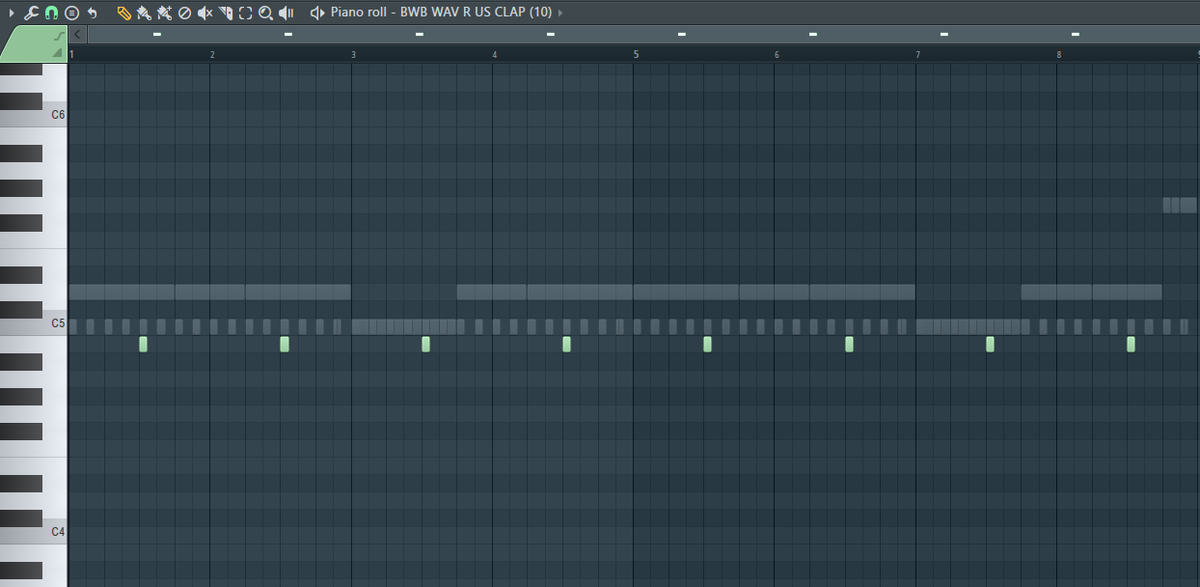Open the wrench tools menu

(30, 13)
